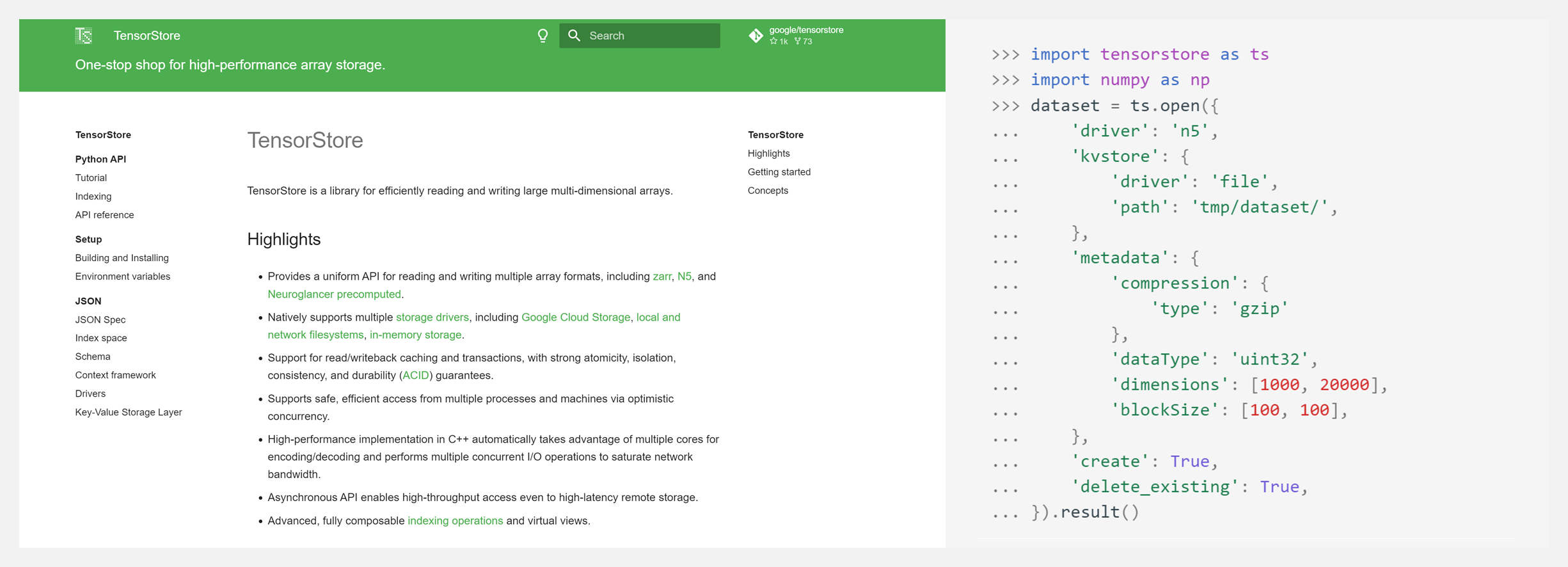Follow the indexing operations link
1568x567 pixels.
click(455, 521)
